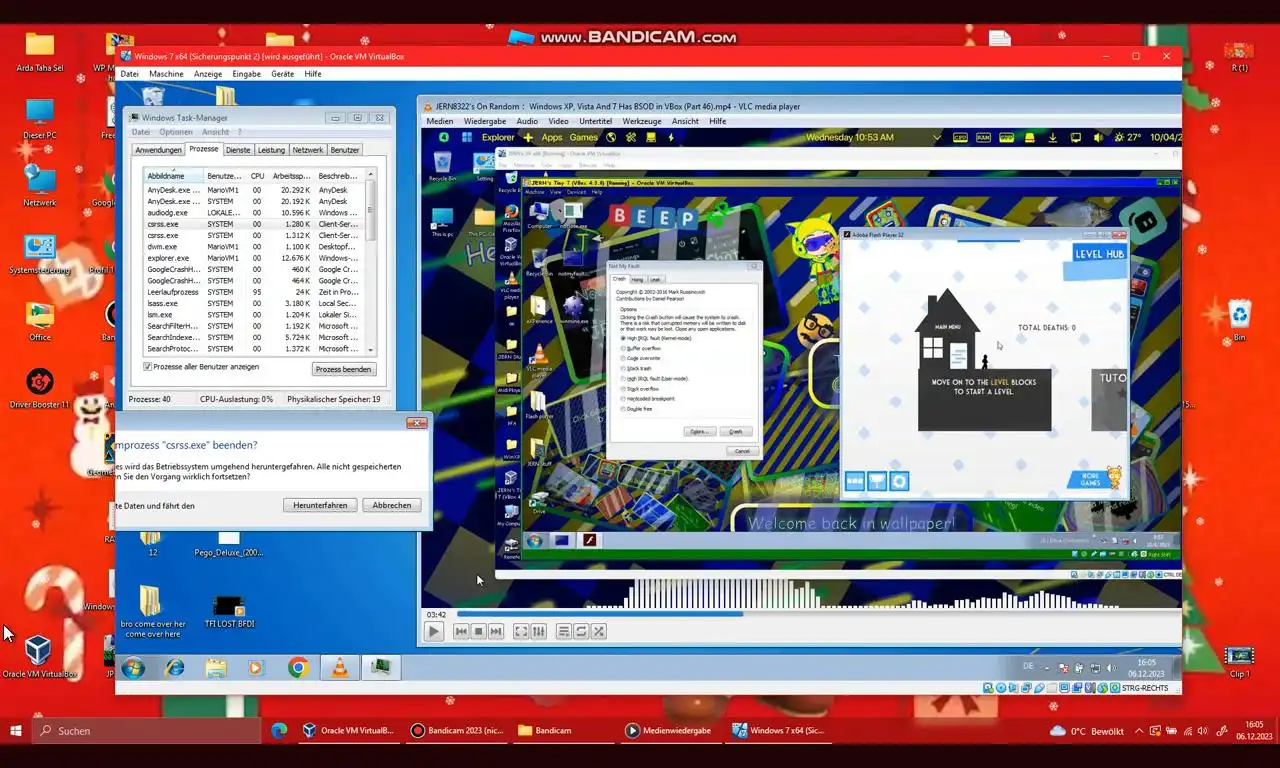Open Windows Media Player in Windows 7 taskbar
Screen dimensions: 1280x768
coord(254,667)
